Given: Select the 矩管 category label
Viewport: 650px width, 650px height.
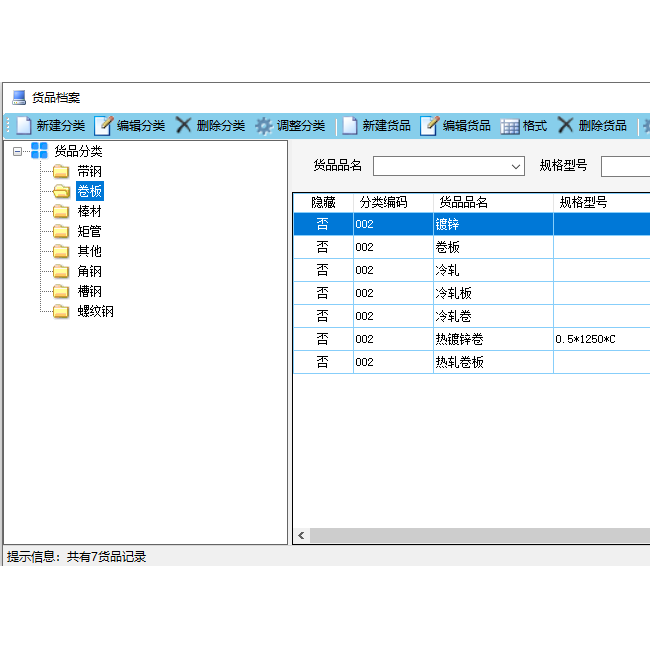Looking at the screenshot, I should coord(90,231).
